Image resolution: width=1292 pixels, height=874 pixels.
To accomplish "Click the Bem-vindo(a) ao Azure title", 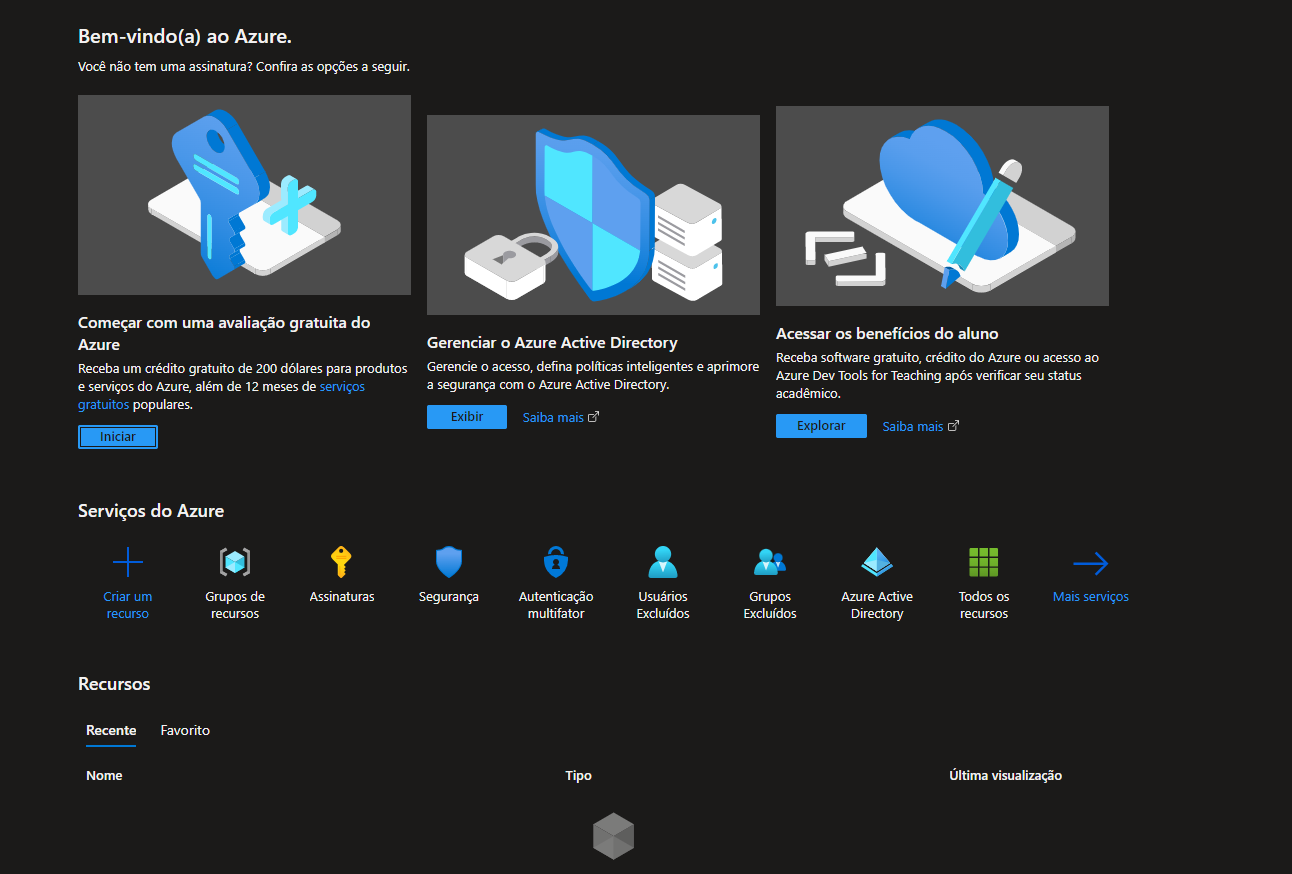I will click(185, 37).
